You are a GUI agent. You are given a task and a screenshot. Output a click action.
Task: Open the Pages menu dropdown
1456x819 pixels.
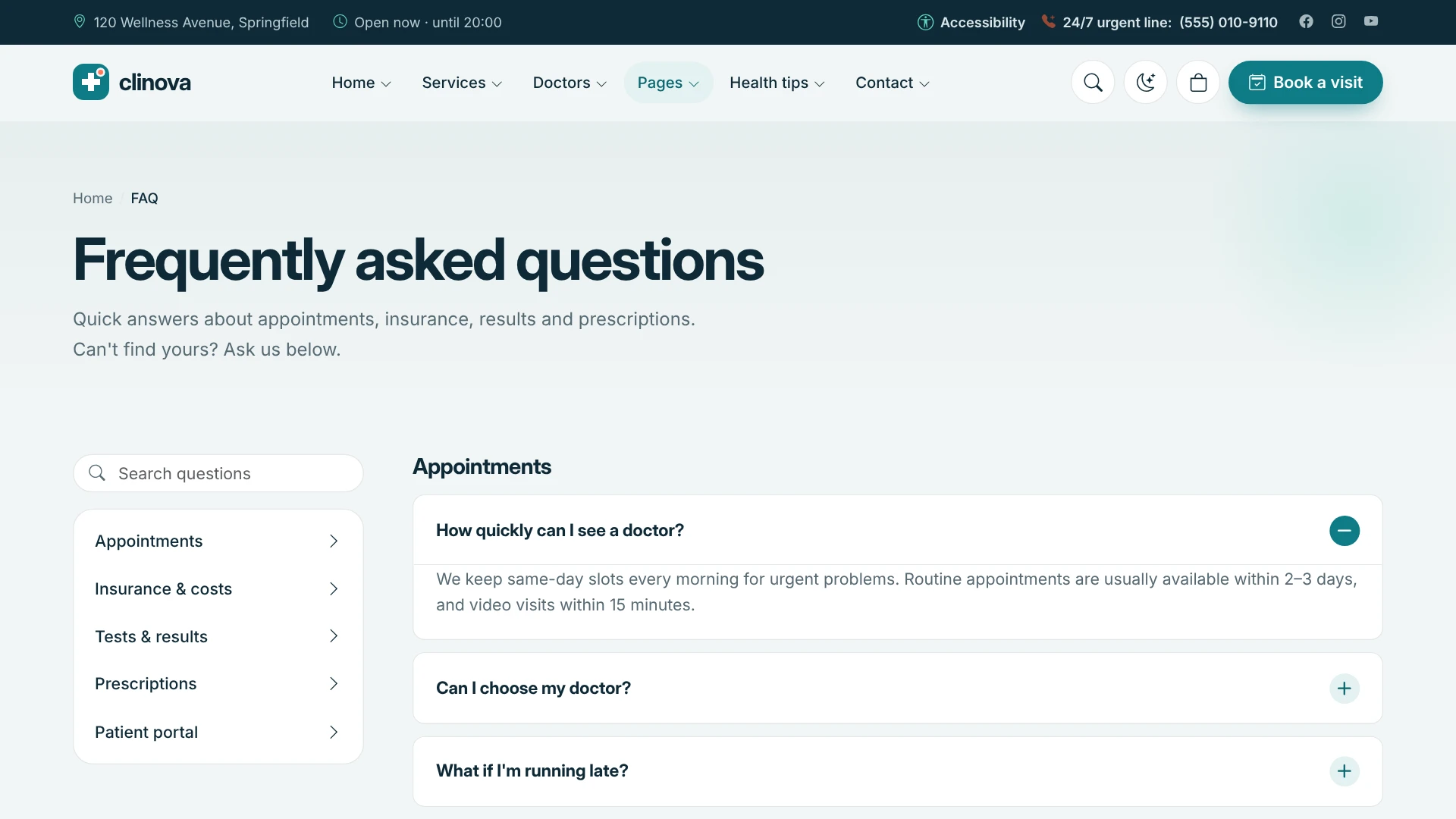pos(668,83)
